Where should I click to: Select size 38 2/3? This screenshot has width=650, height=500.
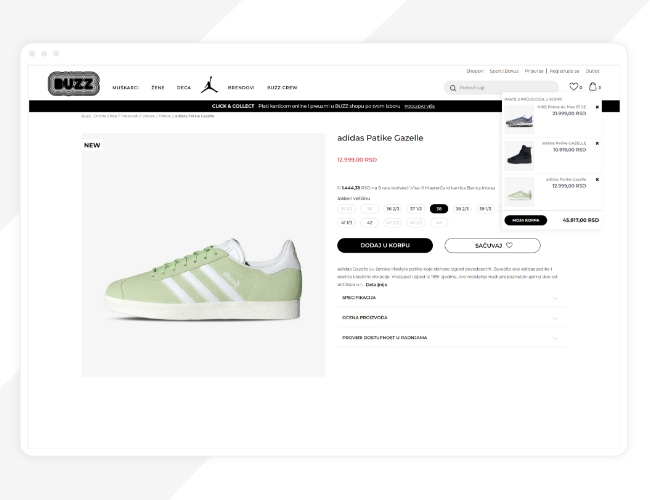[462, 209]
